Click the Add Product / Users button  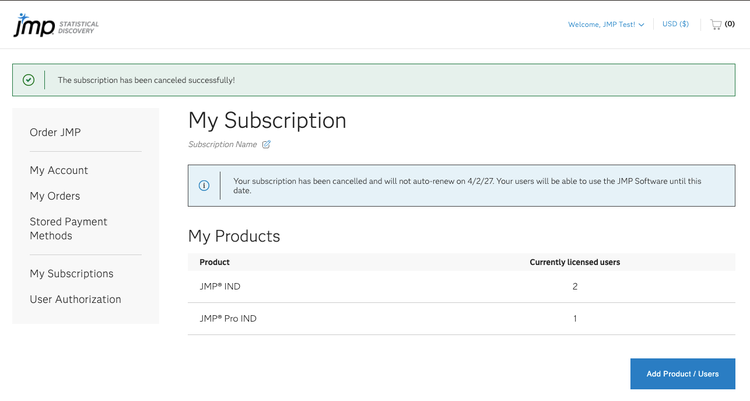tap(683, 374)
